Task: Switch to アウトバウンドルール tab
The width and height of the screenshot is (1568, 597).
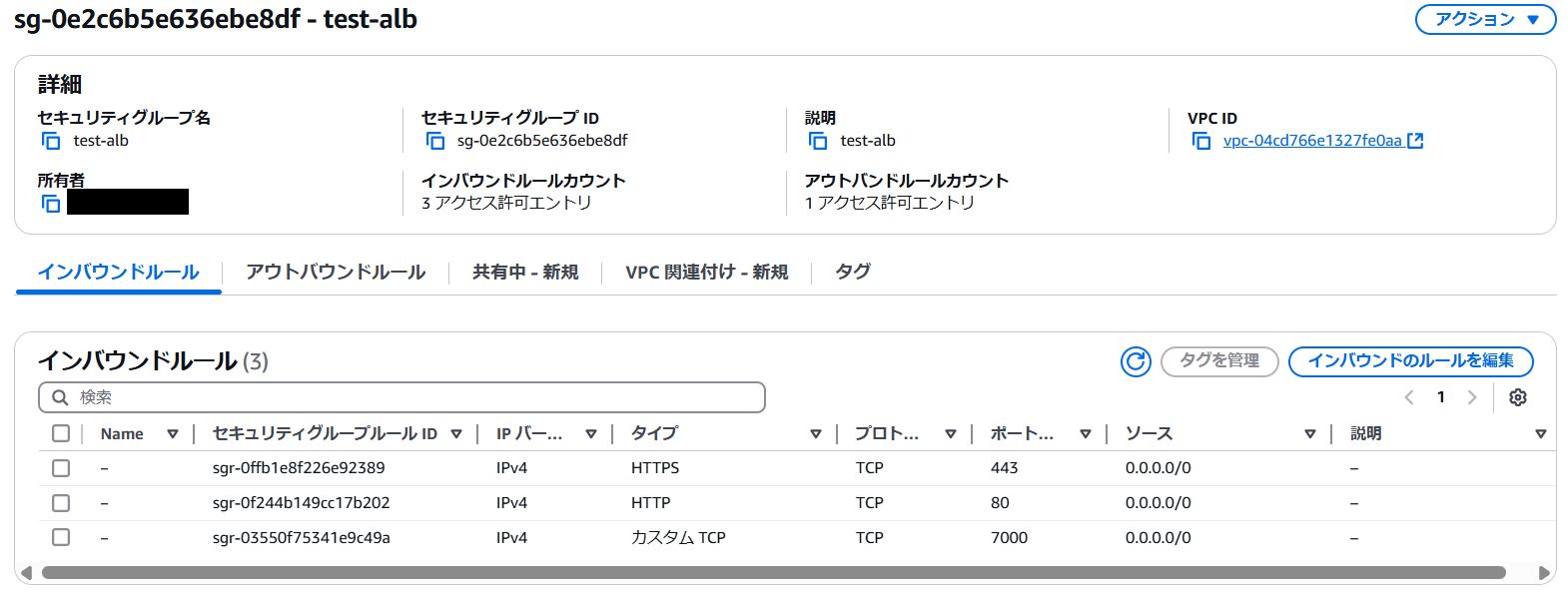Action: tap(336, 273)
